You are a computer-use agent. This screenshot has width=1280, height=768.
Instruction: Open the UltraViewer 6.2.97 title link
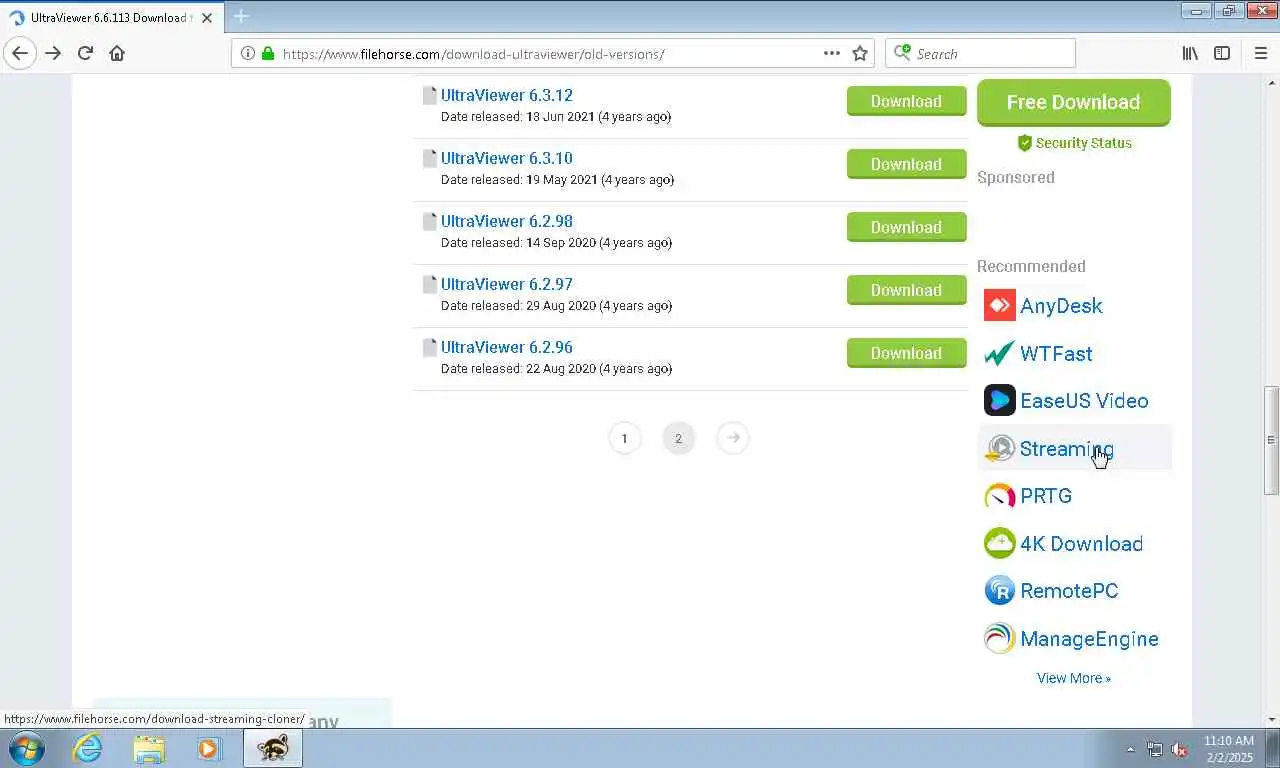point(506,284)
